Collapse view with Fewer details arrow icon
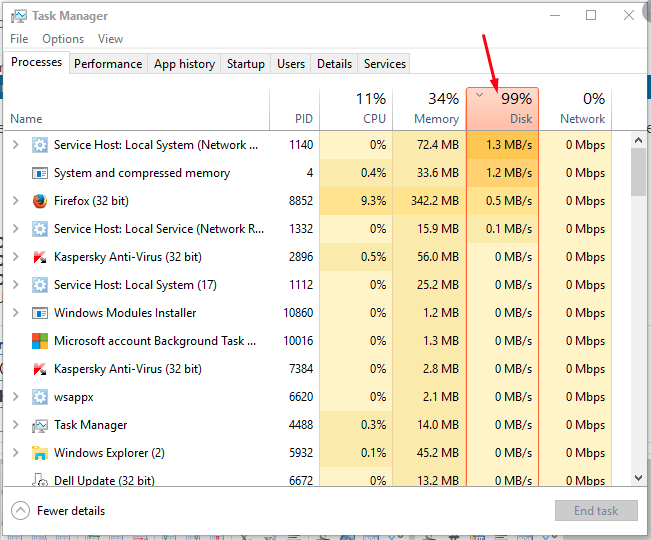651x540 pixels. click(20, 511)
